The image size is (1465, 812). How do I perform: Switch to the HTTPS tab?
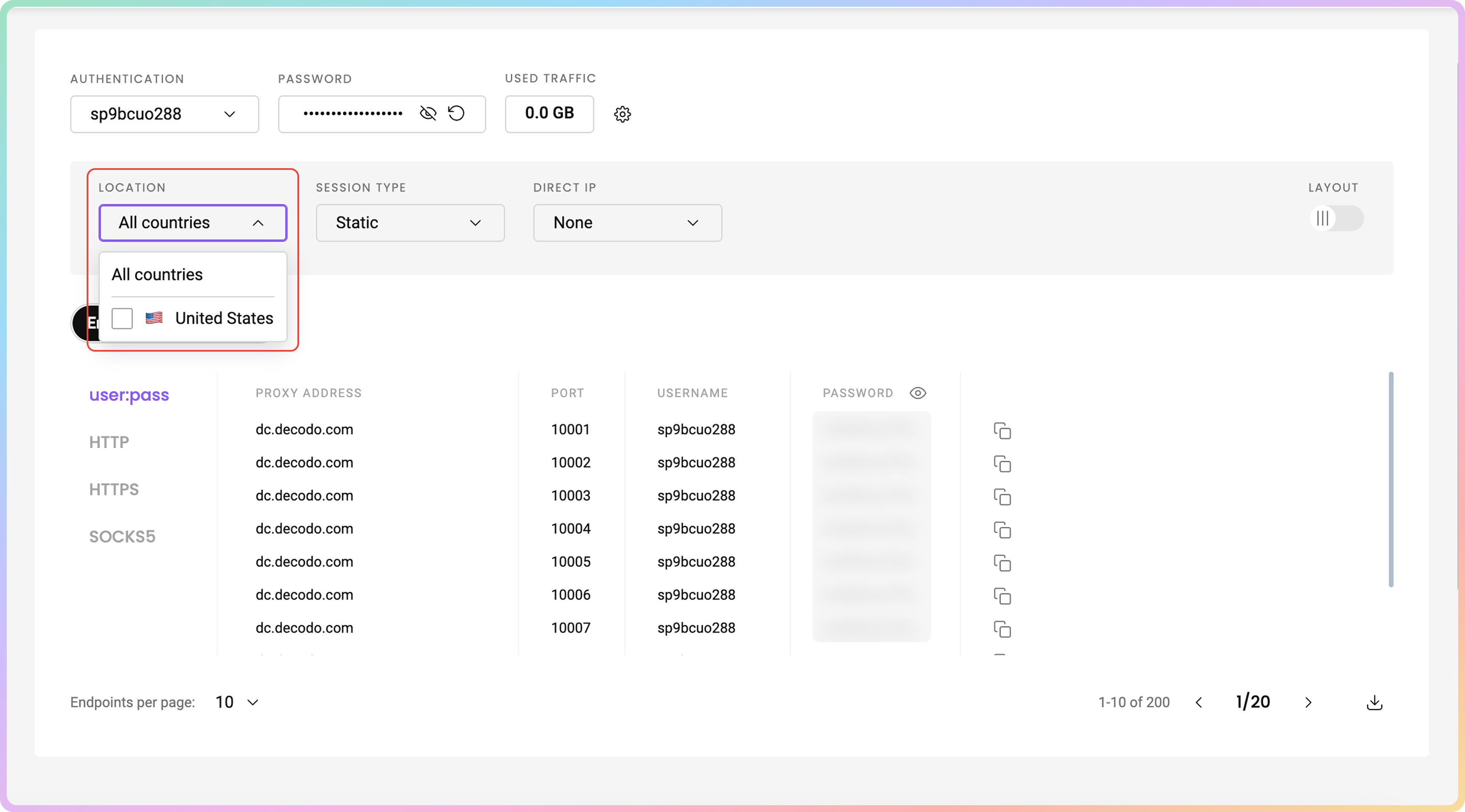pyautogui.click(x=114, y=489)
